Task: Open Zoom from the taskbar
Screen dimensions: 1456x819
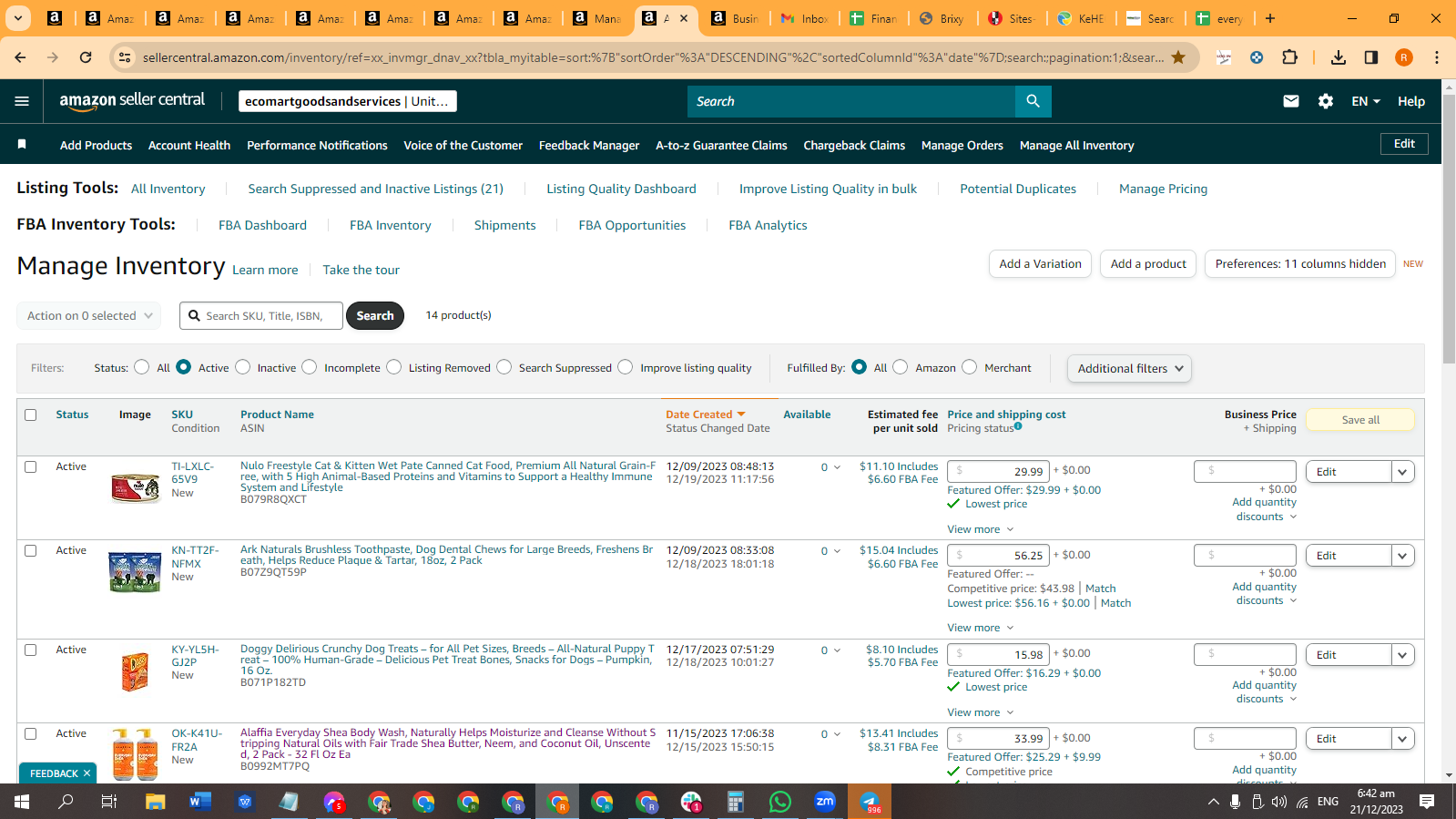Action: pos(825,802)
